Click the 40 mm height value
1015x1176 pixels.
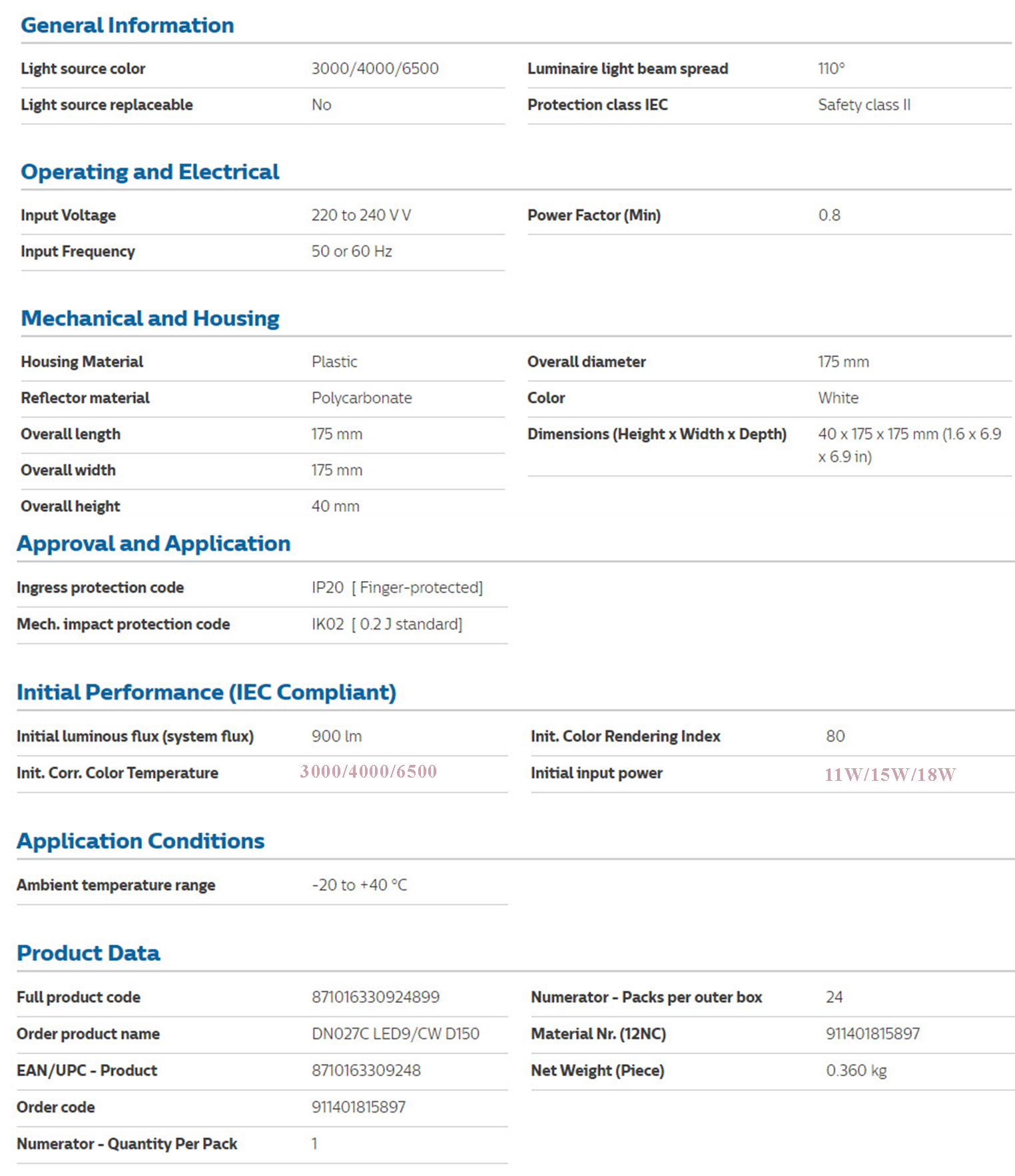pyautogui.click(x=336, y=506)
